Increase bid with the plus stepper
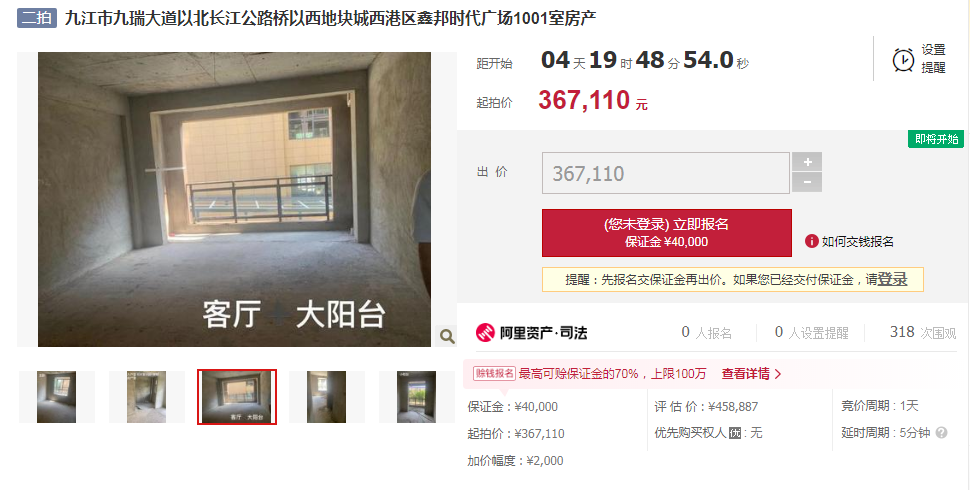The image size is (970, 490). (x=807, y=162)
